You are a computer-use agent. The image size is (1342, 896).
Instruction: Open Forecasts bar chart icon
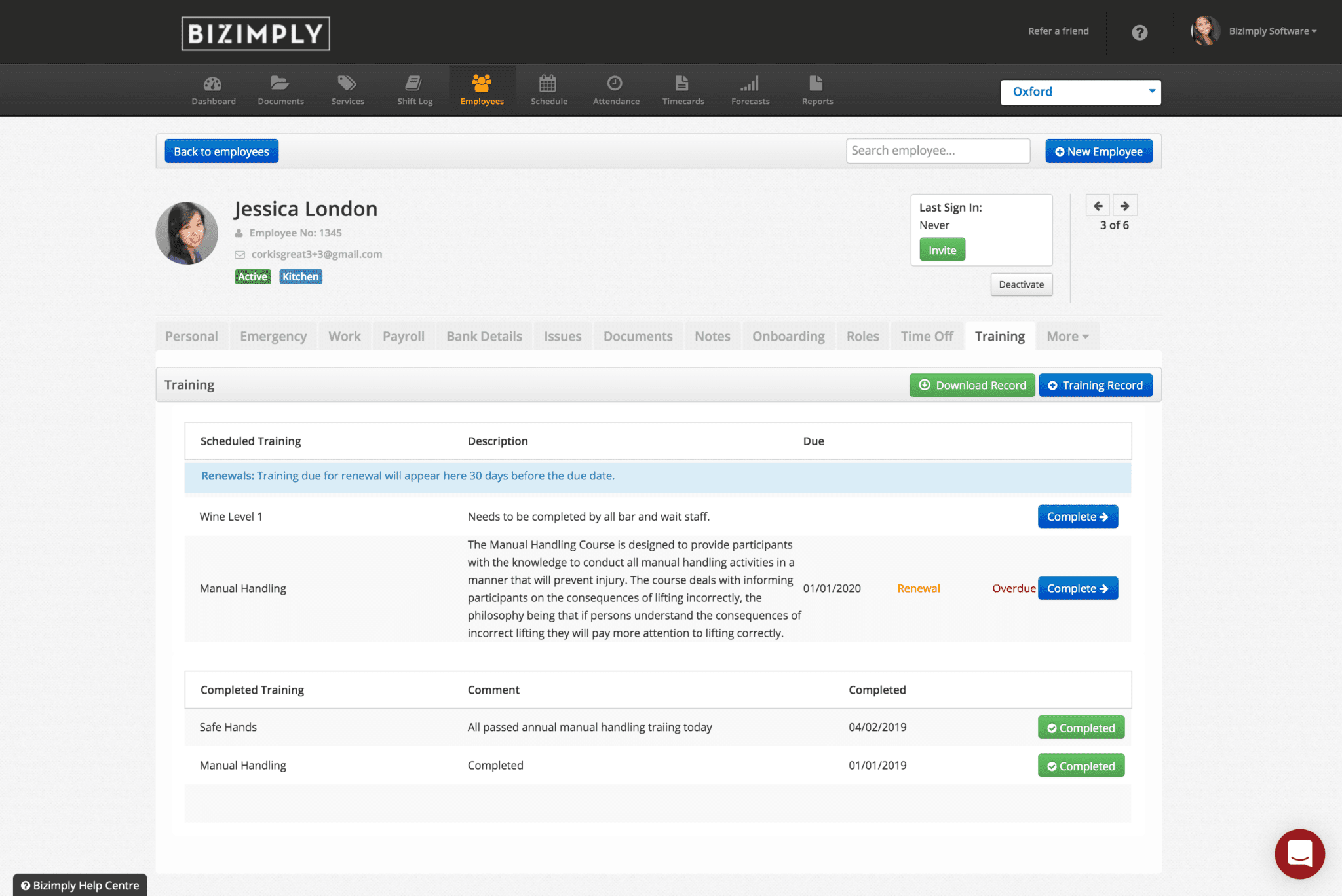(750, 84)
